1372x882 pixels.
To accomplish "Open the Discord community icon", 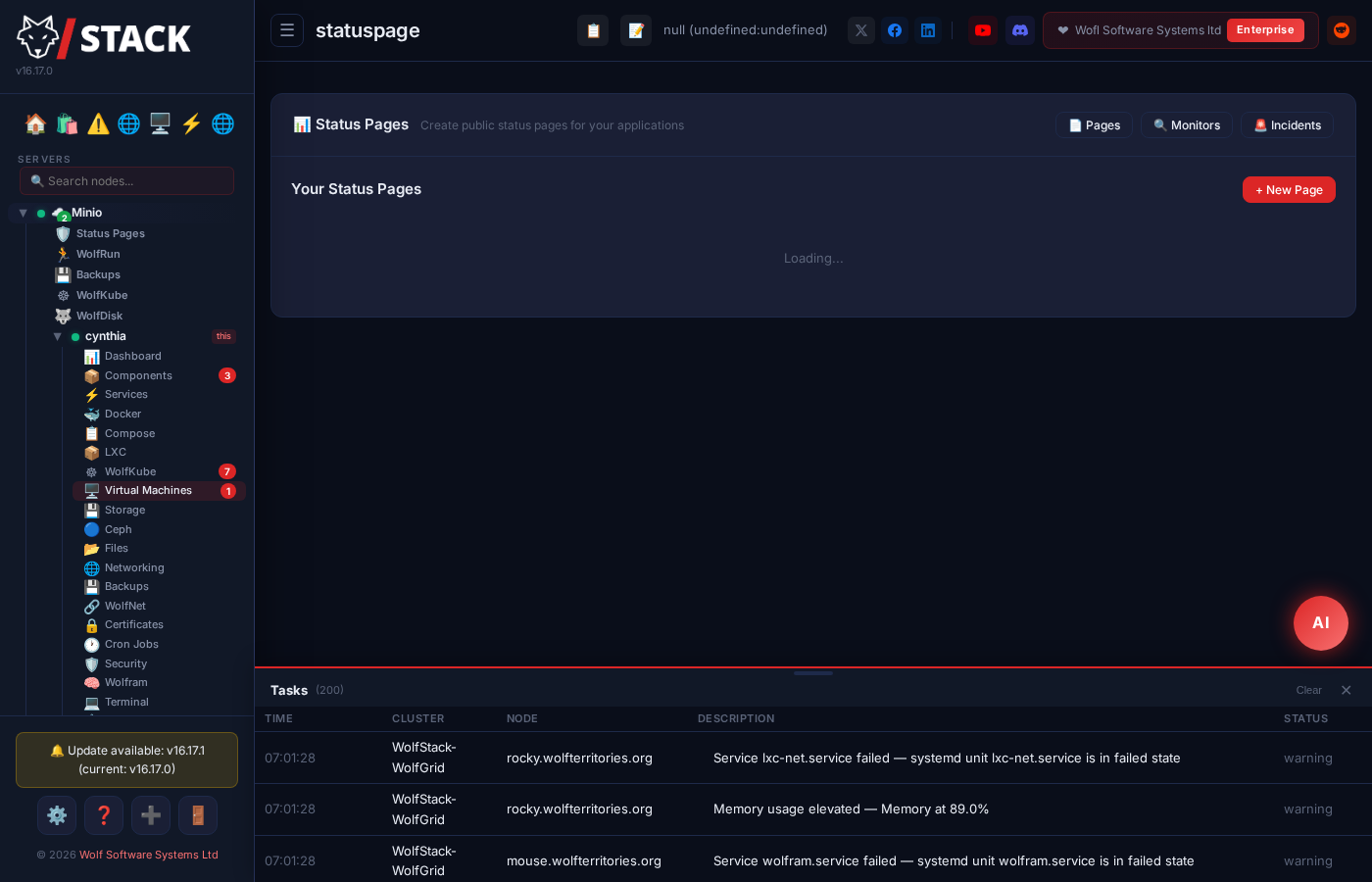I will click(1020, 30).
